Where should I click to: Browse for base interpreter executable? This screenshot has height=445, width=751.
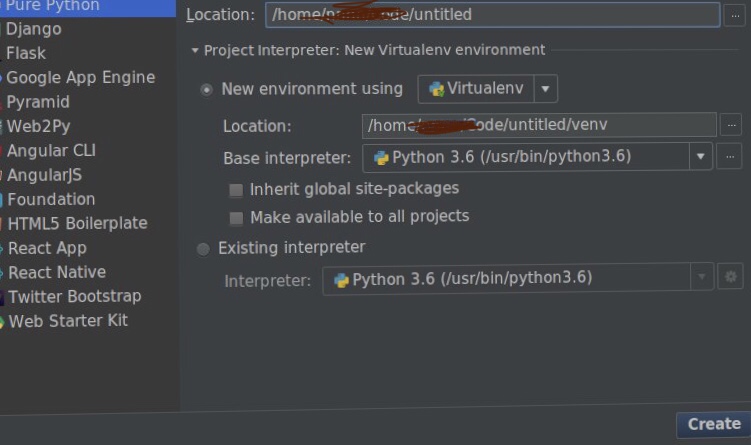[x=729, y=157]
